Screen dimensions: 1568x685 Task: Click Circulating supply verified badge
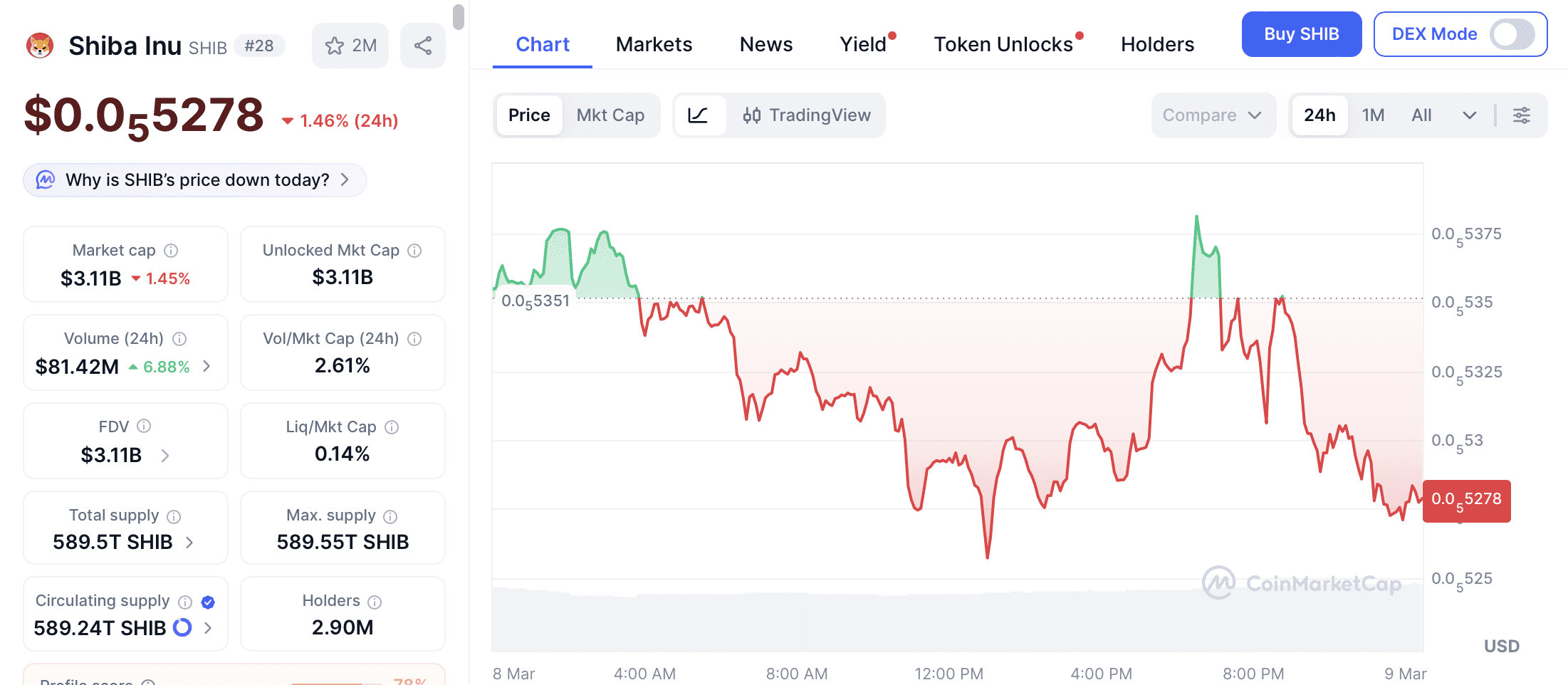[208, 602]
